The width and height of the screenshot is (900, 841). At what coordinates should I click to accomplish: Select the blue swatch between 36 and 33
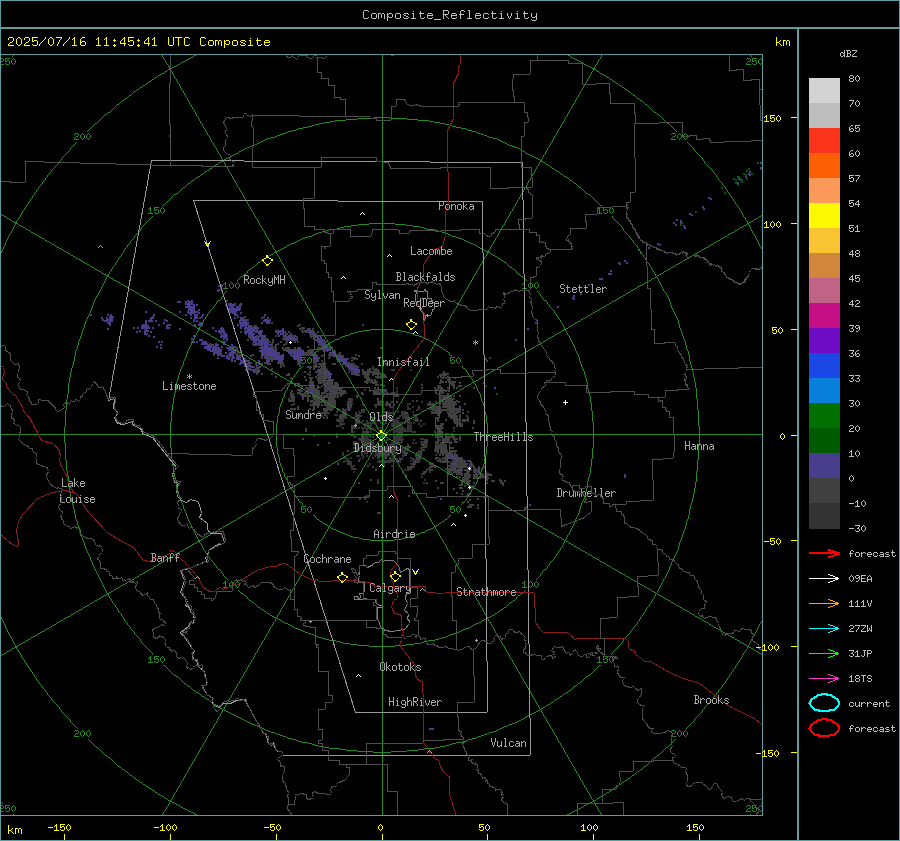click(824, 366)
